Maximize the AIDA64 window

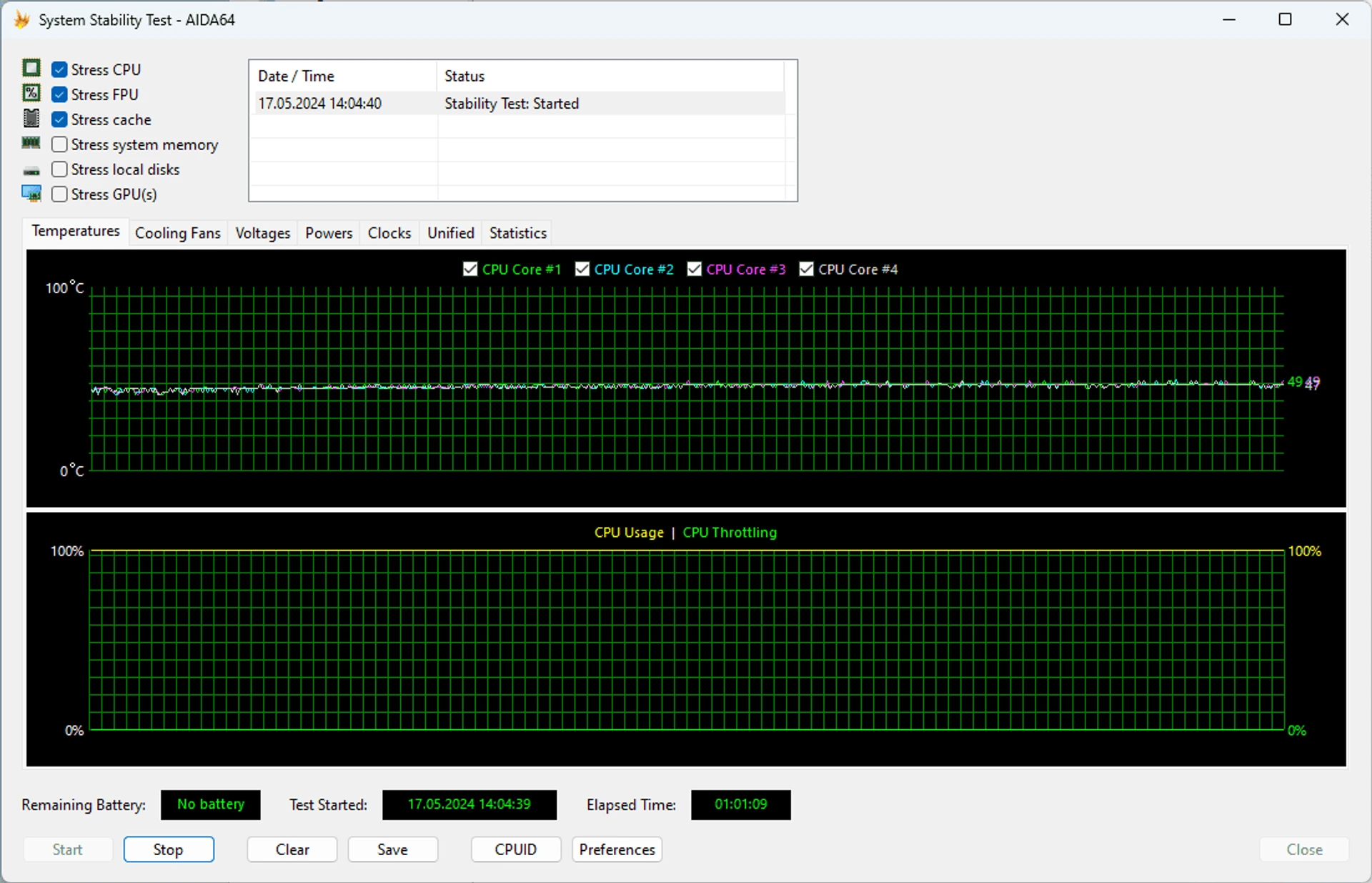tap(1285, 19)
